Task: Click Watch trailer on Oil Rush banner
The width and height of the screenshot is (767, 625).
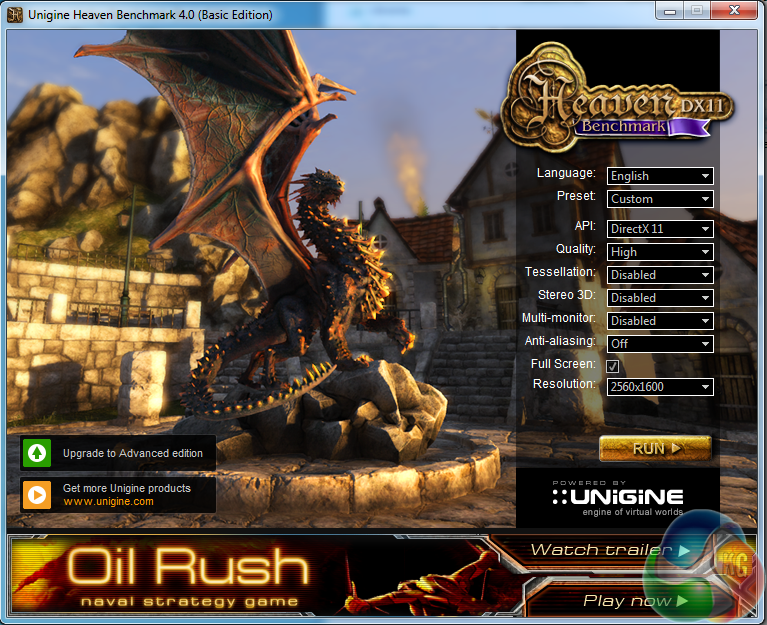Action: pos(610,550)
